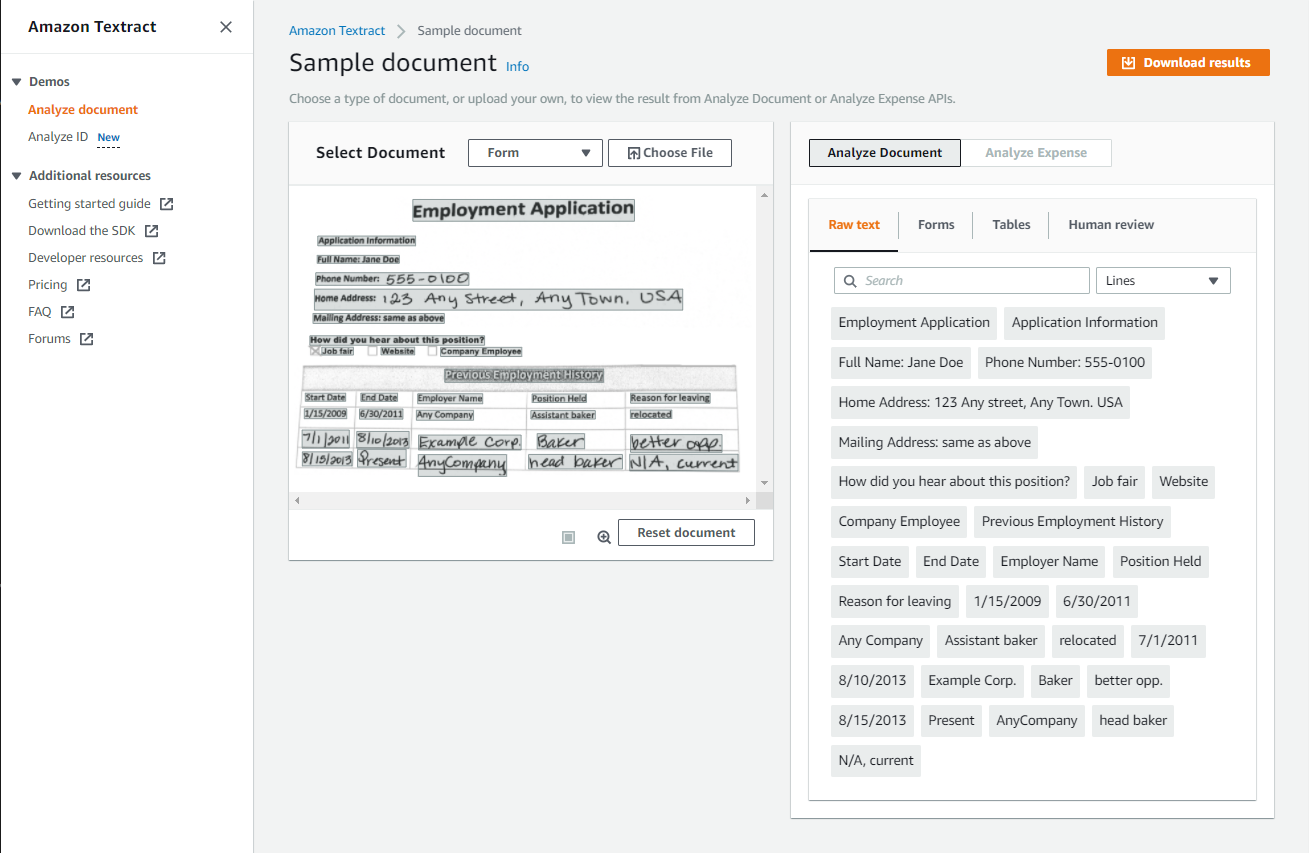Click the Reset document button
Viewport: 1309px width, 853px height.
(x=686, y=533)
